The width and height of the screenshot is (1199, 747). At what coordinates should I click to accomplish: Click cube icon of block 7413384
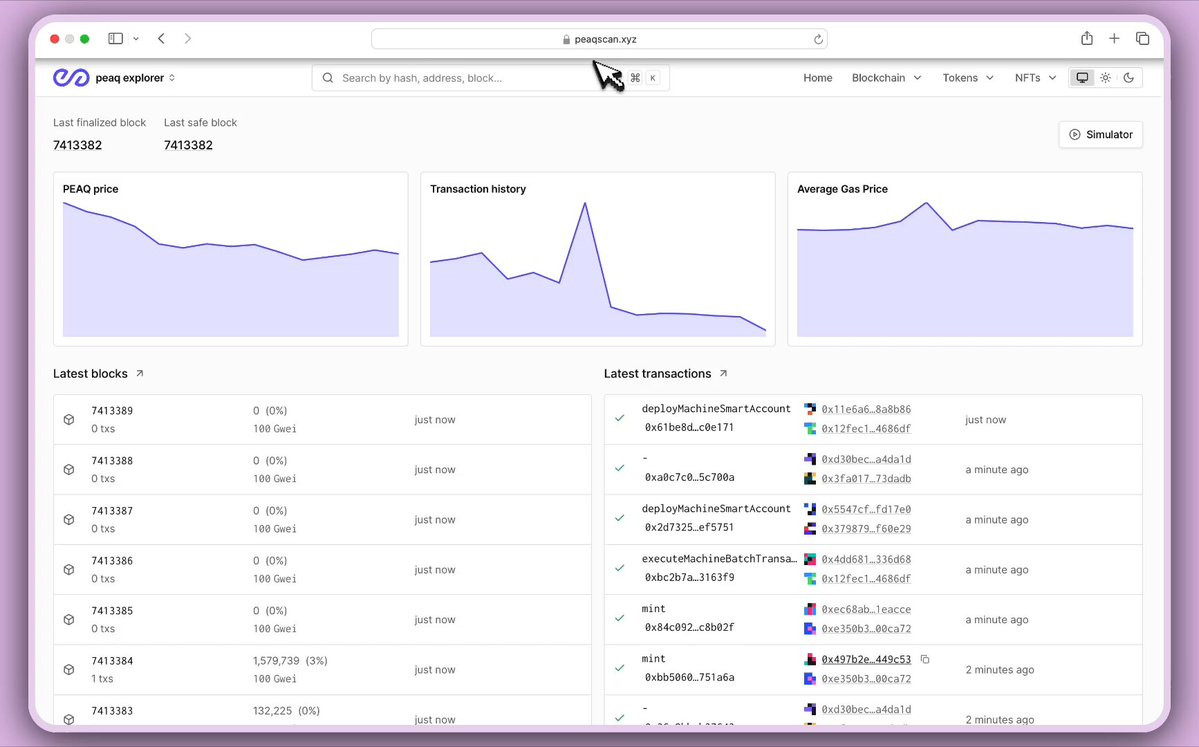click(x=69, y=670)
